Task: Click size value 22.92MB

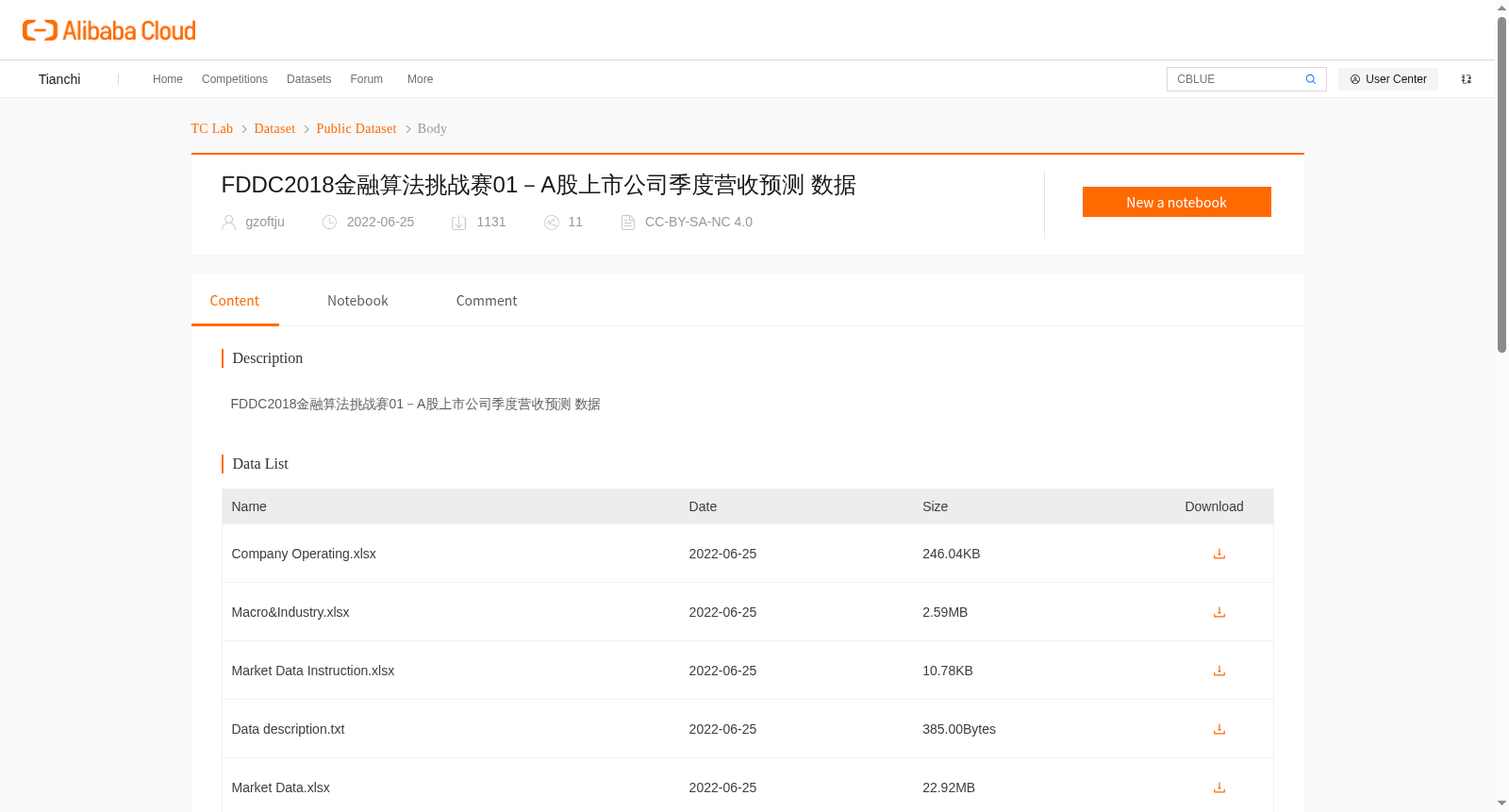Action: (949, 787)
